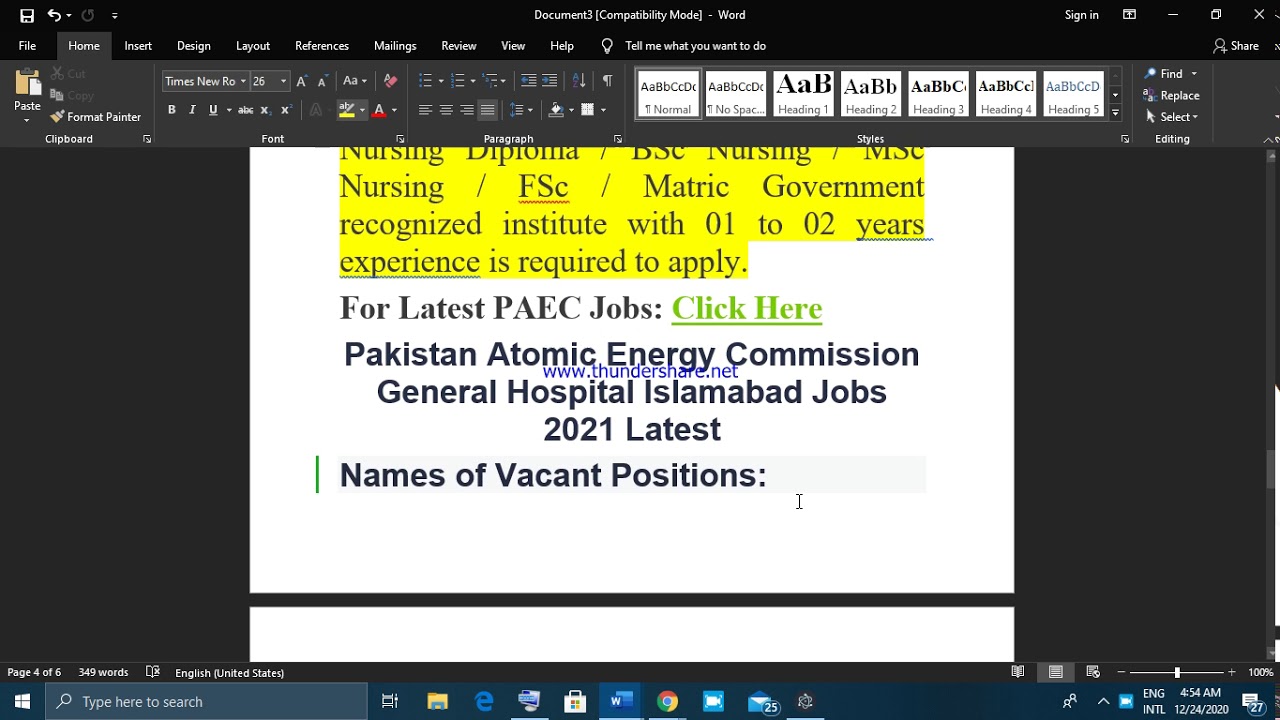Toggle Subscript formatting
The width and height of the screenshot is (1280, 720).
[x=265, y=110]
